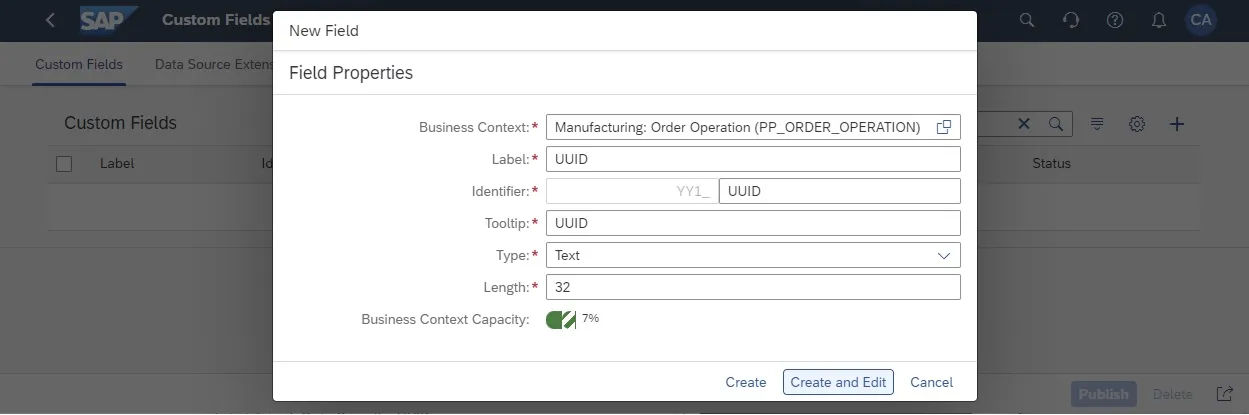
Task: Toggle the select all checkbox in table header
Action: (x=64, y=164)
